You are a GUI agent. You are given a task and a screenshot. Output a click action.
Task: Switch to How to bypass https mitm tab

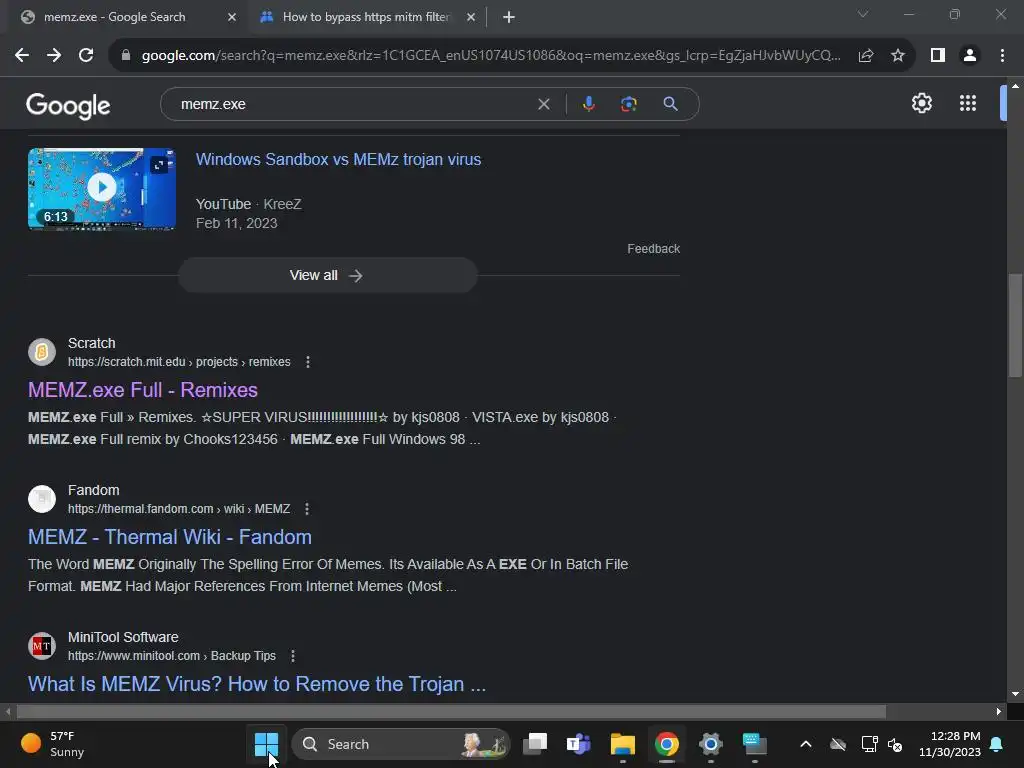pos(366,17)
